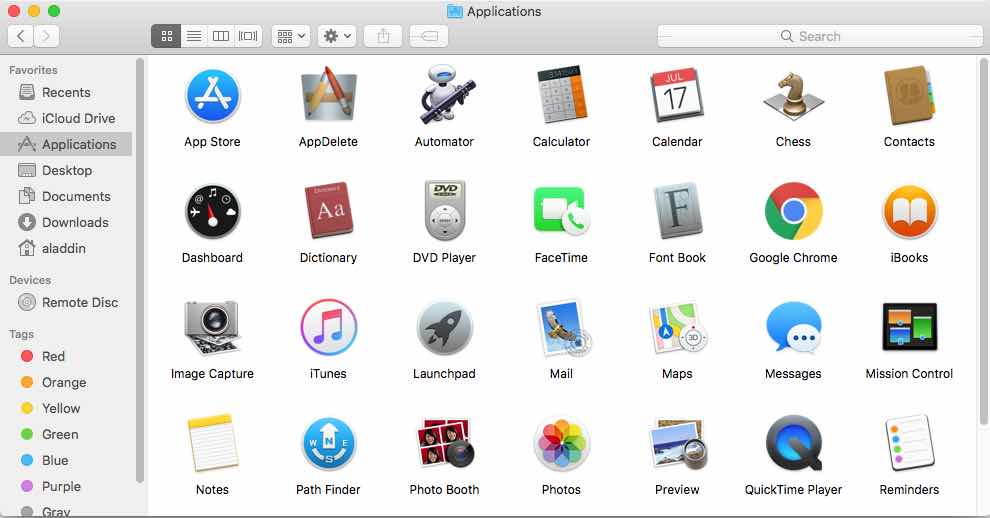Select the iBooks app icon
The height and width of the screenshot is (518, 990).
point(909,212)
